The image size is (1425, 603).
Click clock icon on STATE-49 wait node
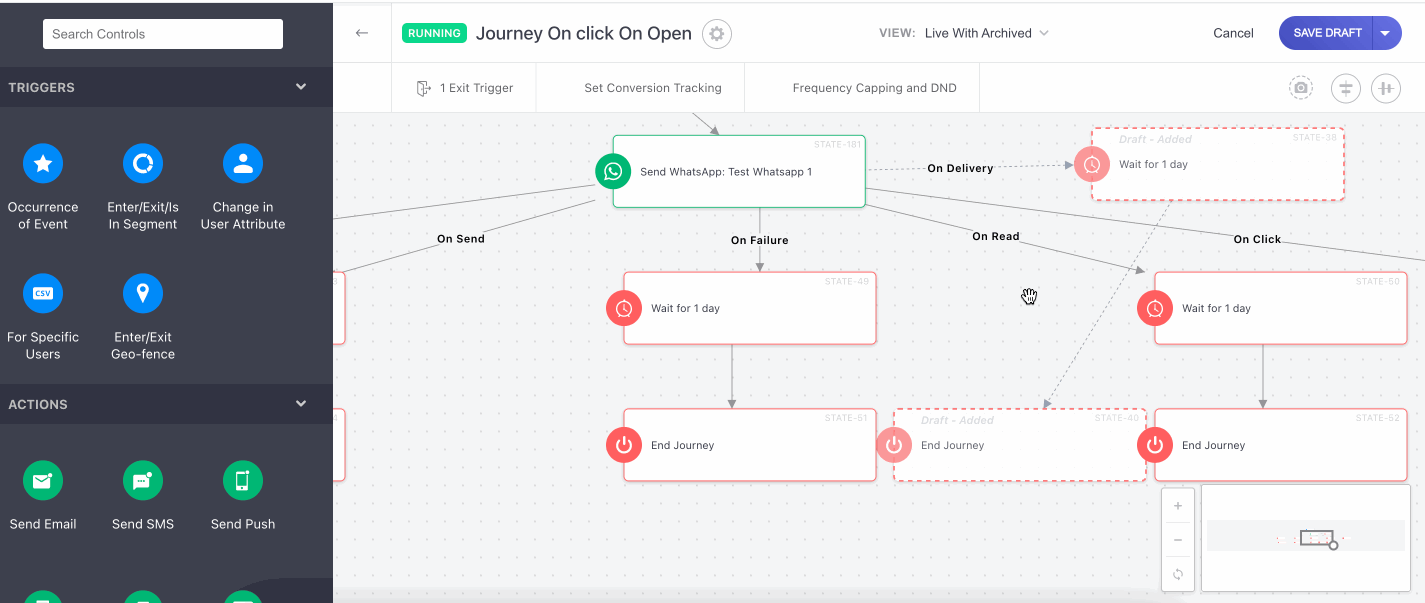click(624, 308)
